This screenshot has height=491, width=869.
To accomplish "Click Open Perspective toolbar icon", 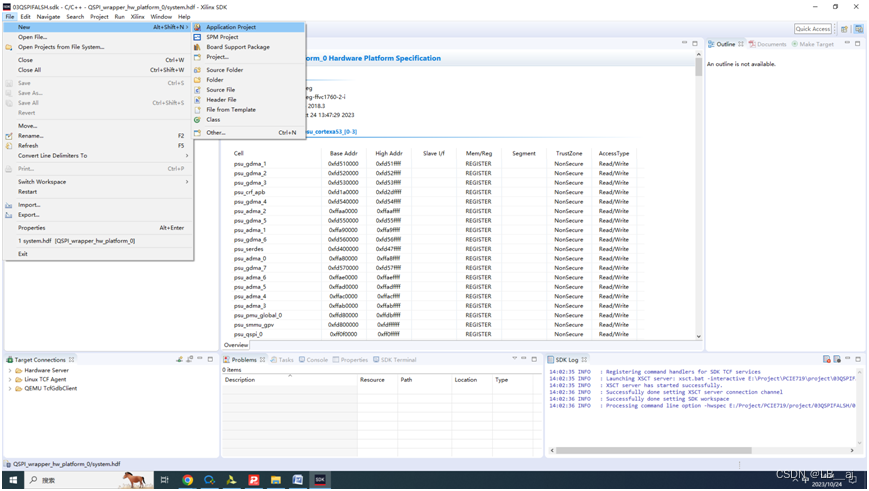I will (845, 29).
